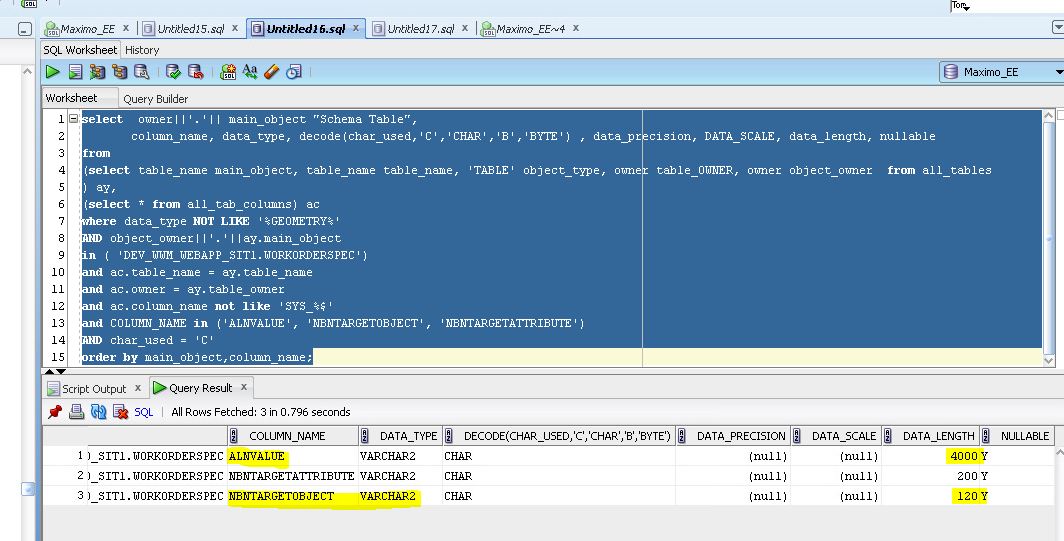1064x541 pixels.
Task: Close the Untitled17.sql tab
Action: (465, 28)
